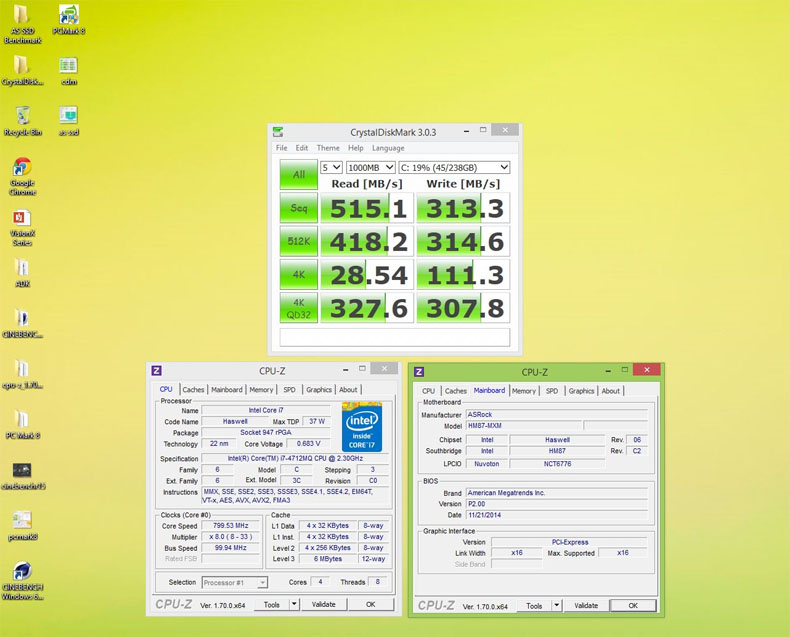
Task: Switch to SPD tab in CPU-Z mainboard window
Action: click(x=551, y=391)
